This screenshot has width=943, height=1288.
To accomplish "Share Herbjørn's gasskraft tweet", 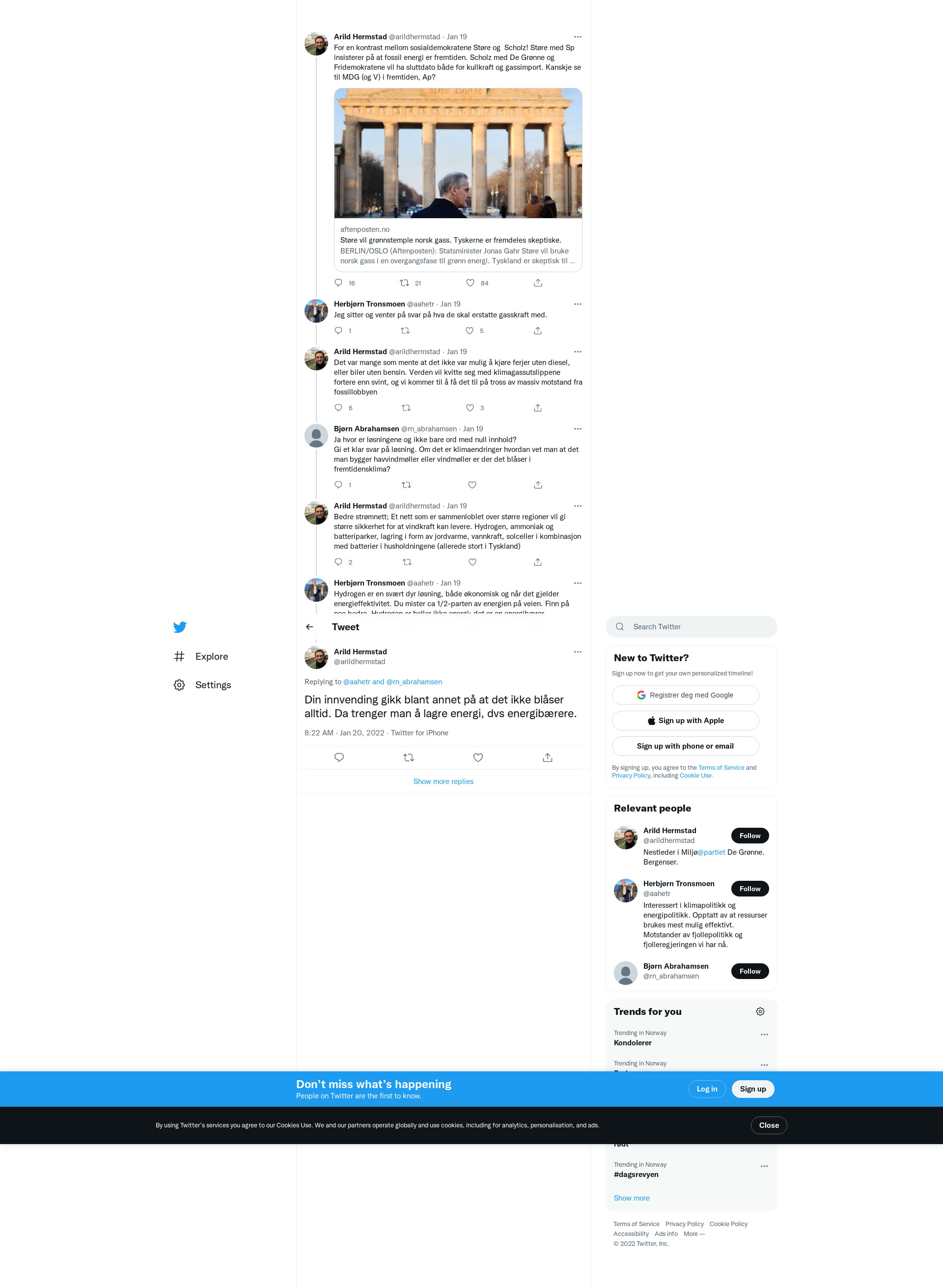I will click(538, 331).
